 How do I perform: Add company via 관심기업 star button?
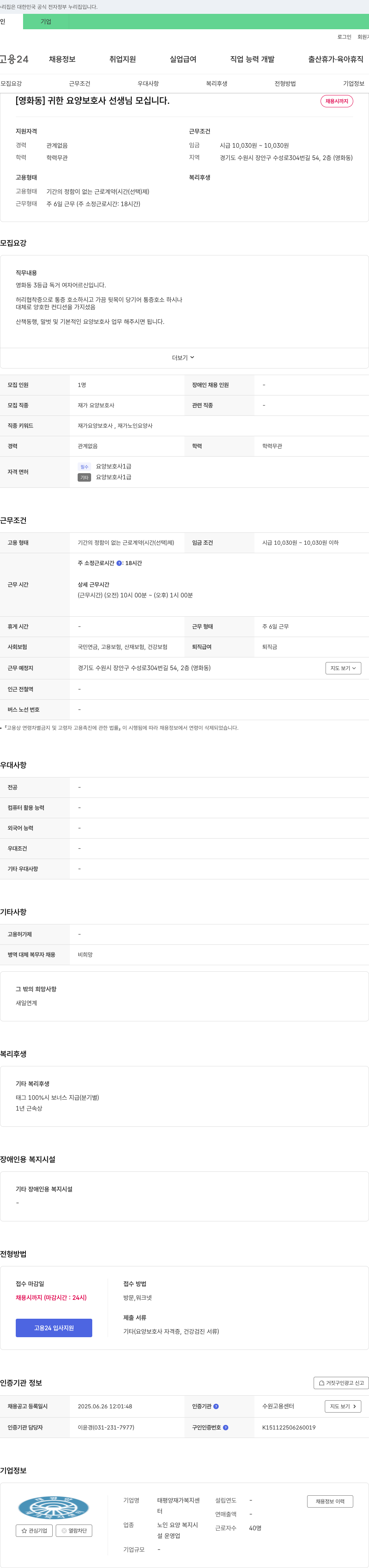click(x=34, y=1530)
